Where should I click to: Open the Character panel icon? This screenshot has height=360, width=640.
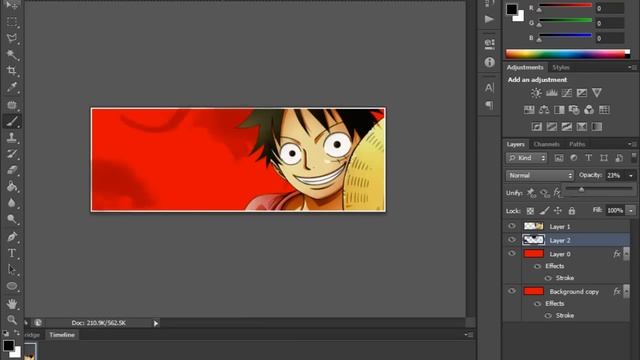tap(489, 87)
